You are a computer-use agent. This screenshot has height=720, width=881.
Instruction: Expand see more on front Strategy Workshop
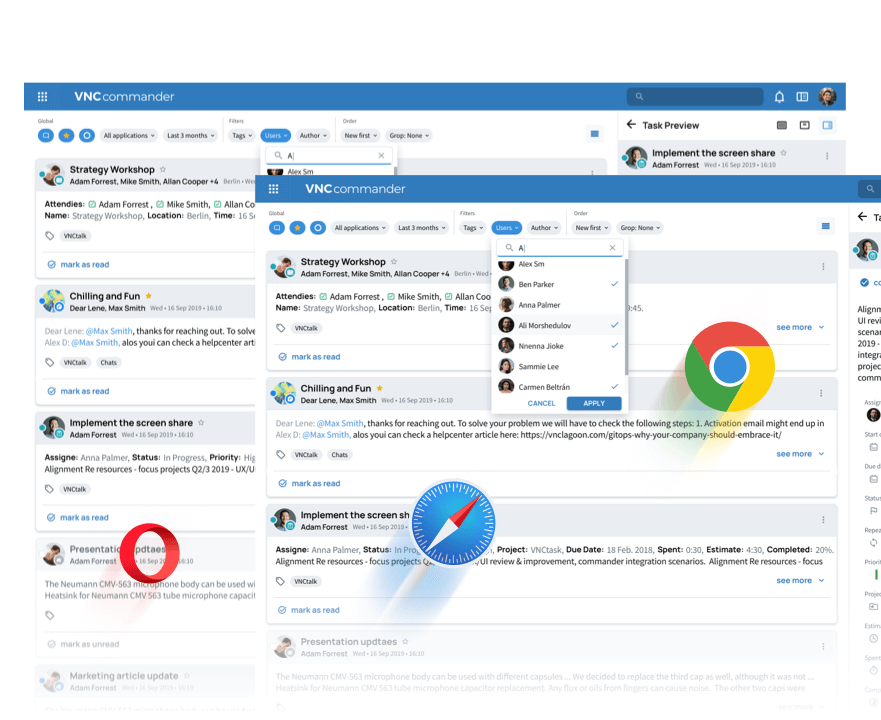800,327
